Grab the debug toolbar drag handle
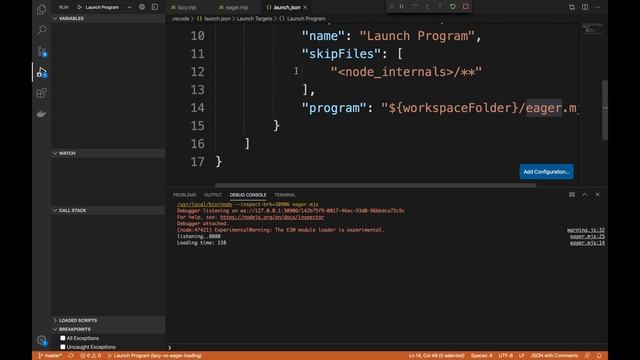 click(391, 7)
